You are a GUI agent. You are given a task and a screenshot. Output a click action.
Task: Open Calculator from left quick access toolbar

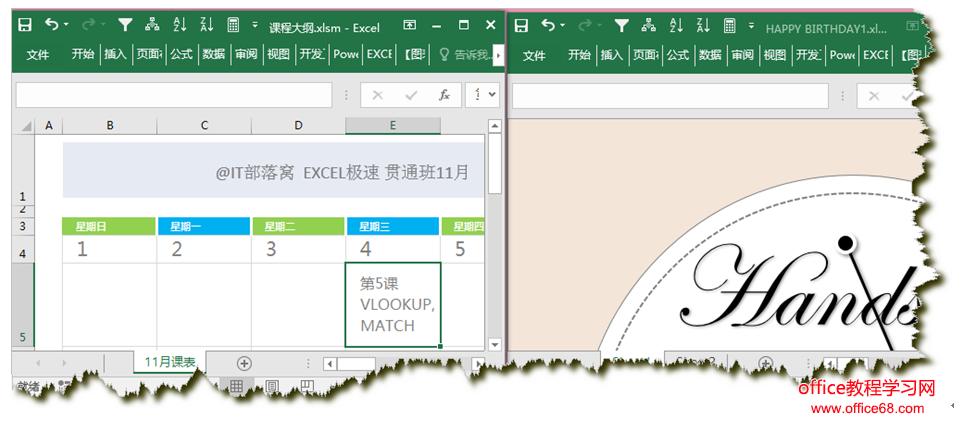pyautogui.click(x=233, y=25)
